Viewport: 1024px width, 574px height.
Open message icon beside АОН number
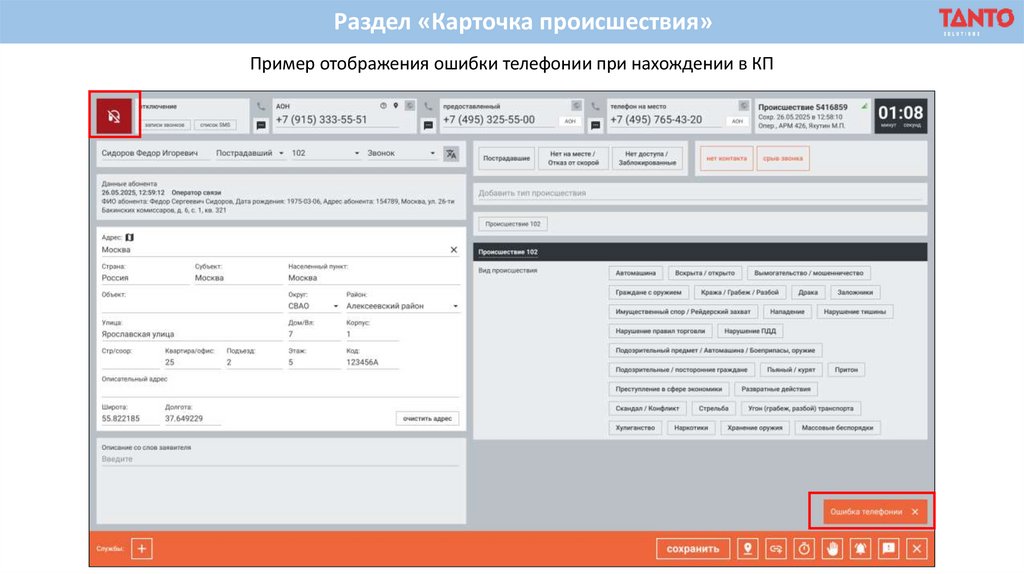[x=261, y=125]
